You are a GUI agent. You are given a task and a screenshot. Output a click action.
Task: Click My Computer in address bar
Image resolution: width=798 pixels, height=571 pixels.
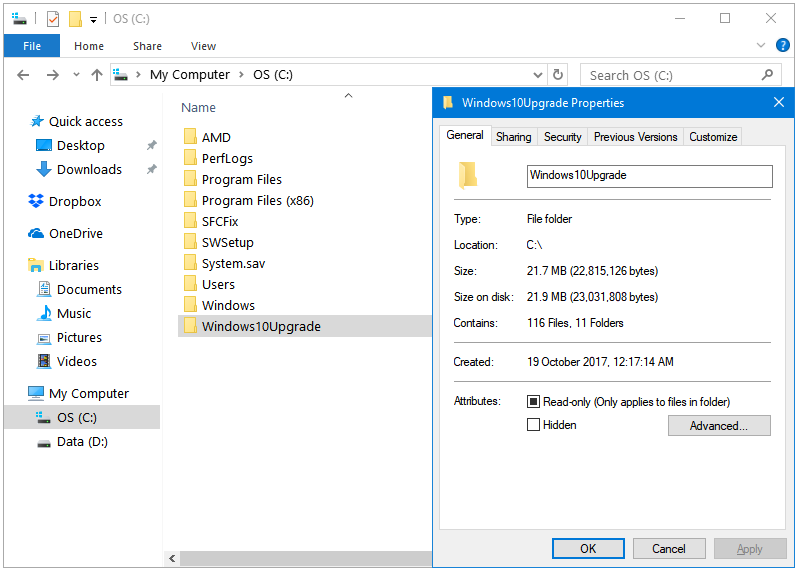pyautogui.click(x=190, y=75)
